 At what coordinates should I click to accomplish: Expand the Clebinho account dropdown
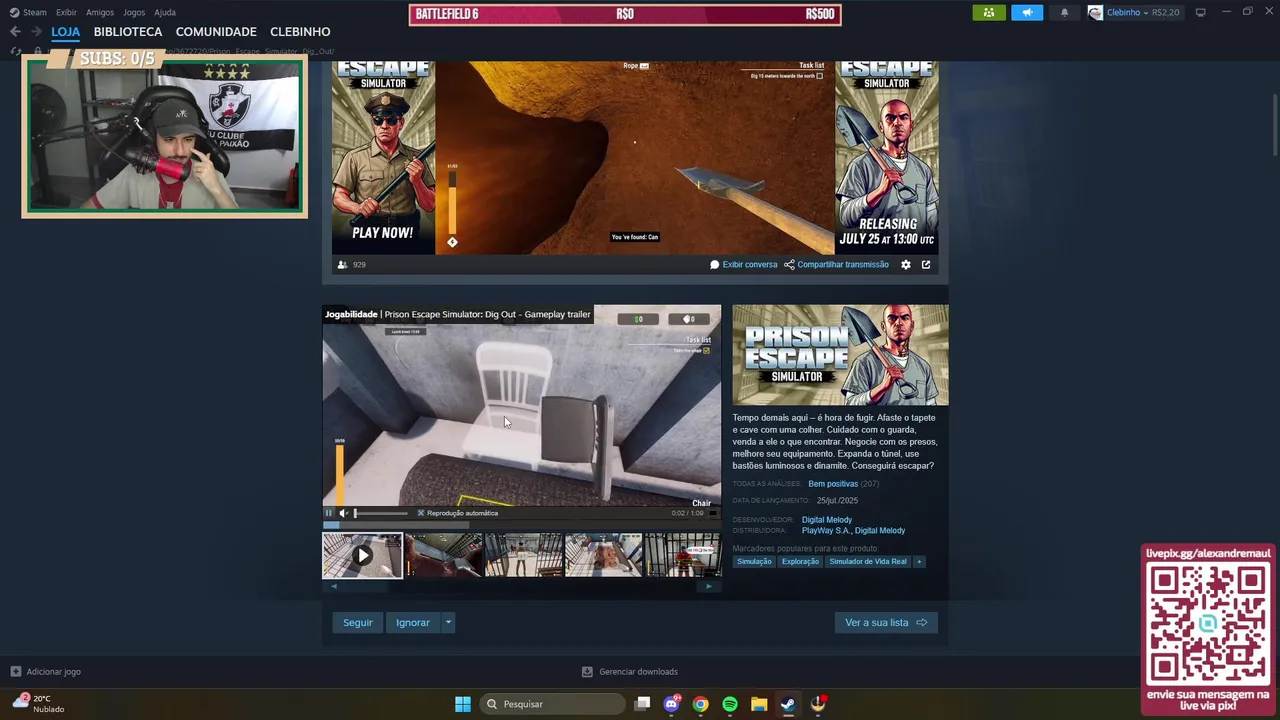[x=1144, y=12]
